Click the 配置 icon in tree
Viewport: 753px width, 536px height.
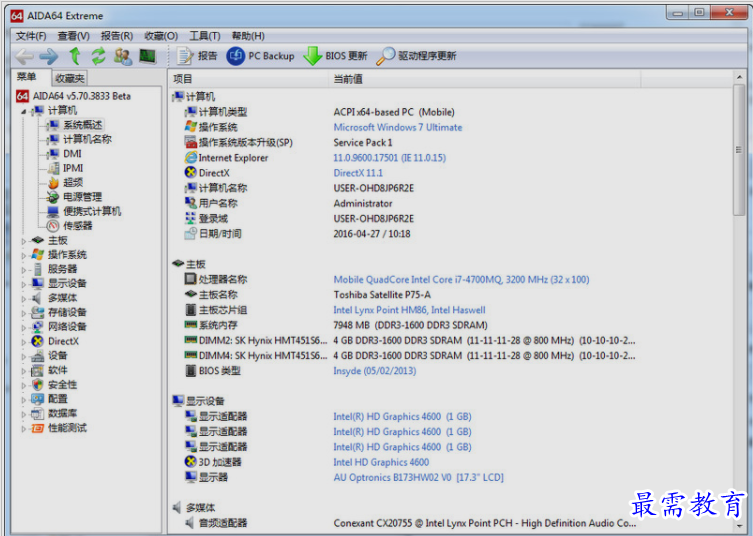tap(37, 399)
